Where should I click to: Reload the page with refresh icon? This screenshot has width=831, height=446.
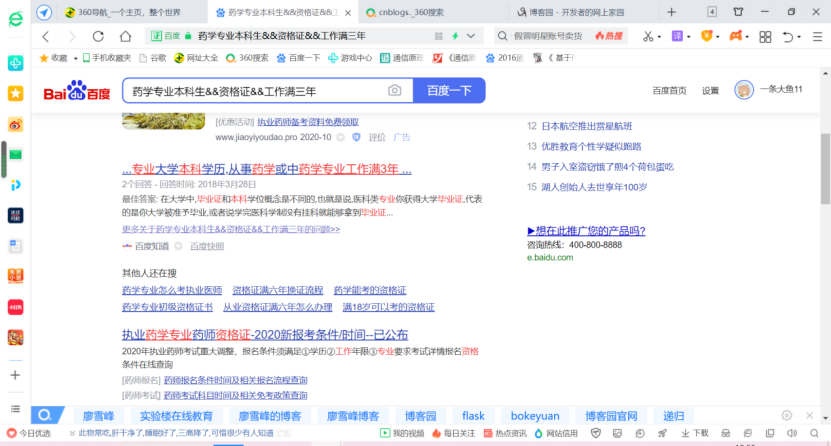click(x=98, y=36)
